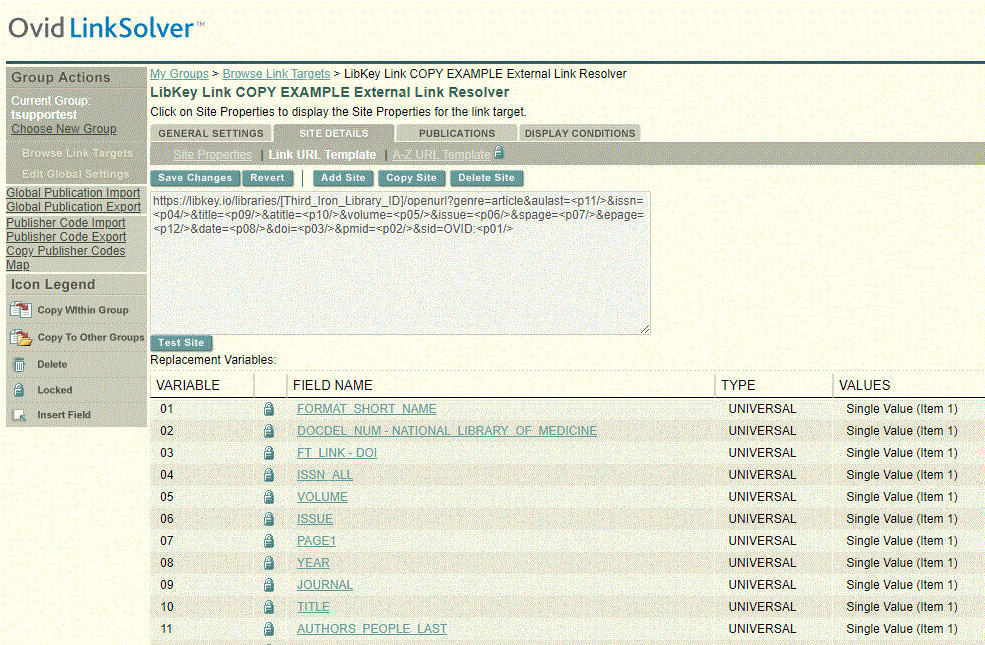Image resolution: width=985 pixels, height=645 pixels.
Task: Click the lock icon in the FORMAT_SHORT_NAME row
Action: click(x=269, y=409)
